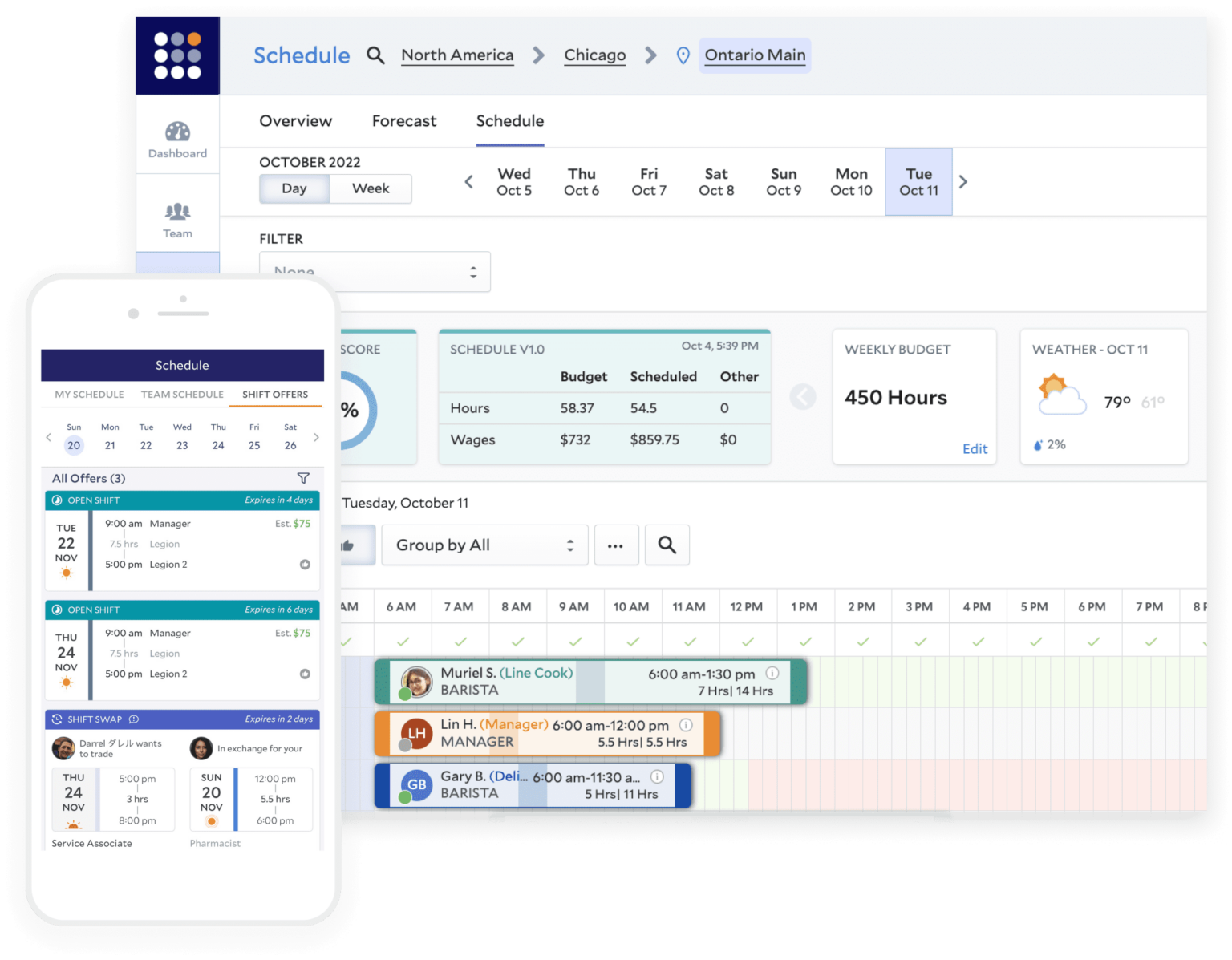Open the Chicago breadcrumb link
This screenshot has height=960, width=1232.
click(x=594, y=55)
